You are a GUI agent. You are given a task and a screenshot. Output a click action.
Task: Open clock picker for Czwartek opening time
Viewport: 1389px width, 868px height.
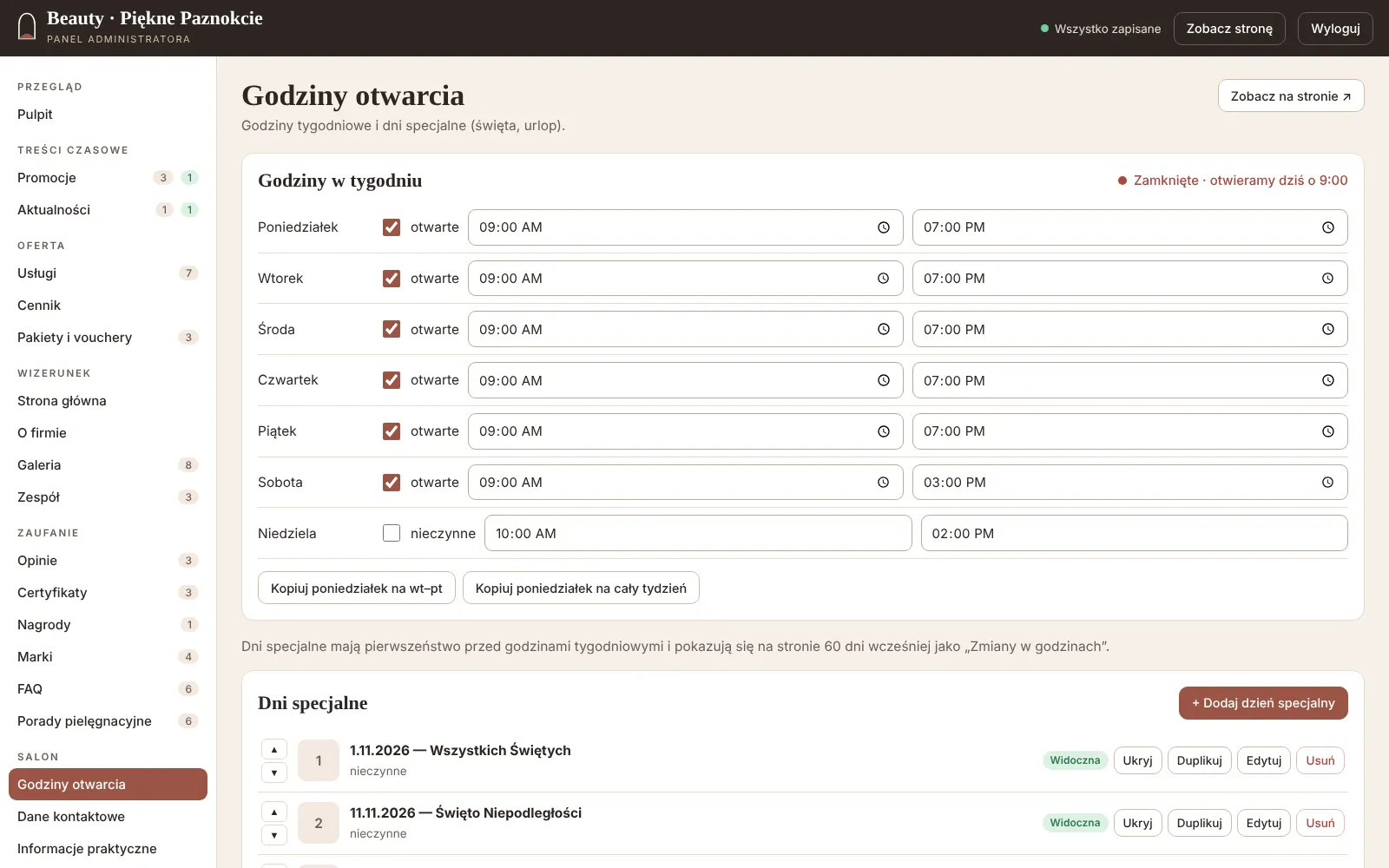tap(883, 380)
